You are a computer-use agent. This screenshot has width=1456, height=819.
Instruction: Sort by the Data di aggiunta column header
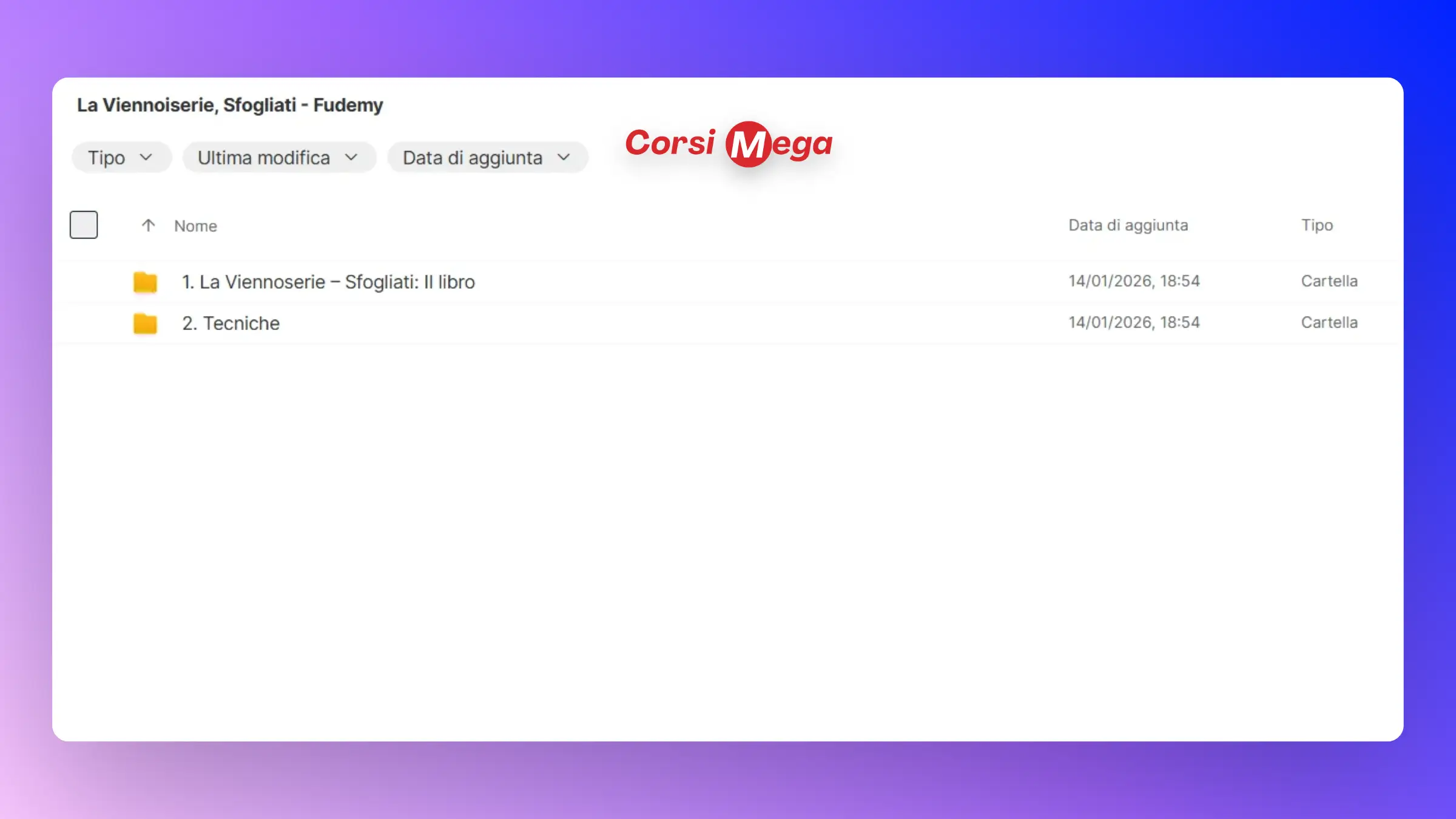pos(1128,225)
